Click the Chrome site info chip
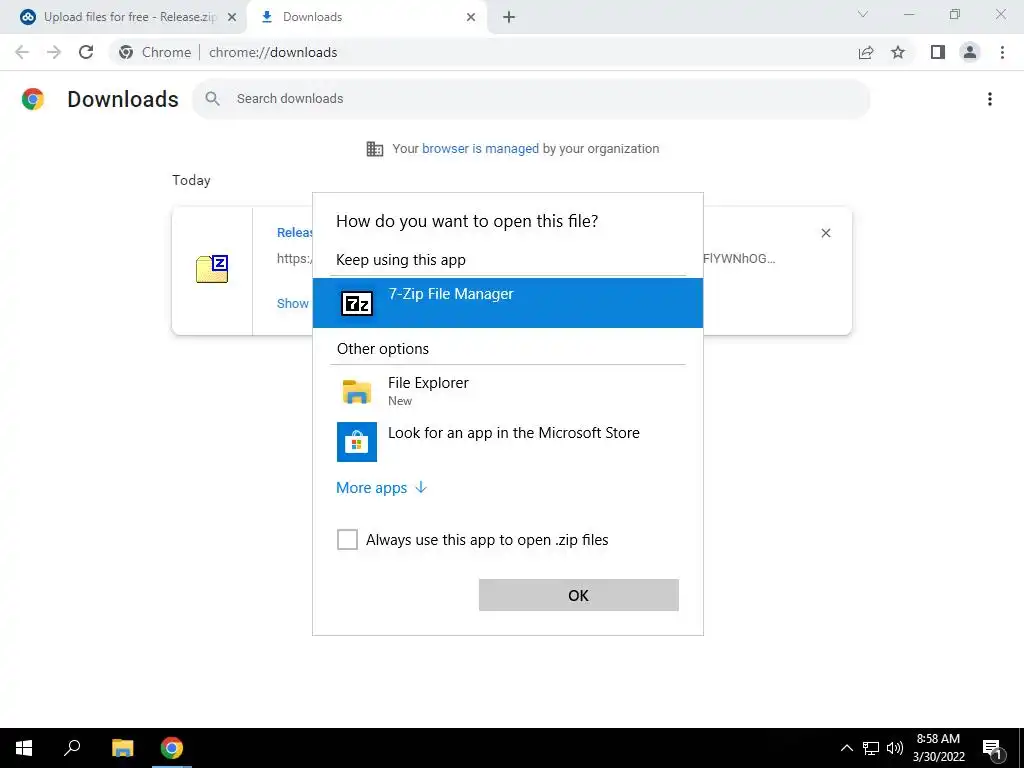 click(155, 52)
